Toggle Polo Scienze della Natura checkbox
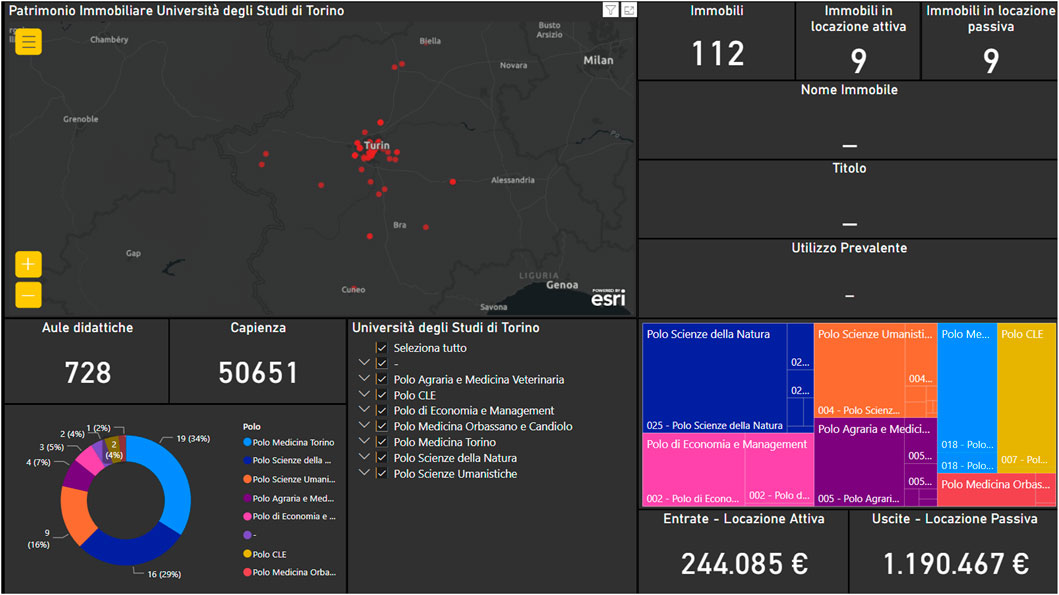 [382, 458]
